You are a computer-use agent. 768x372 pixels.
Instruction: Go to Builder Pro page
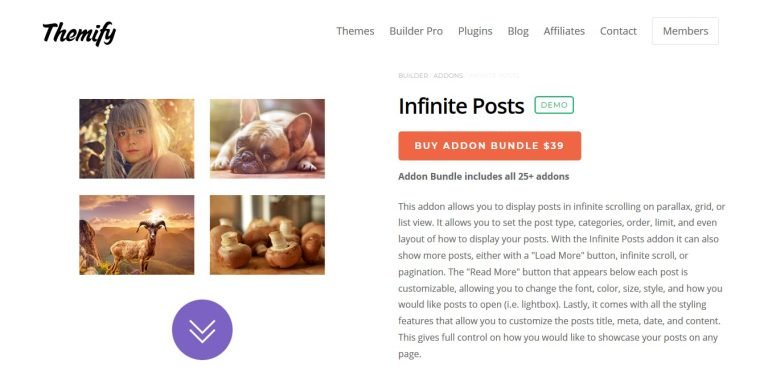[416, 31]
